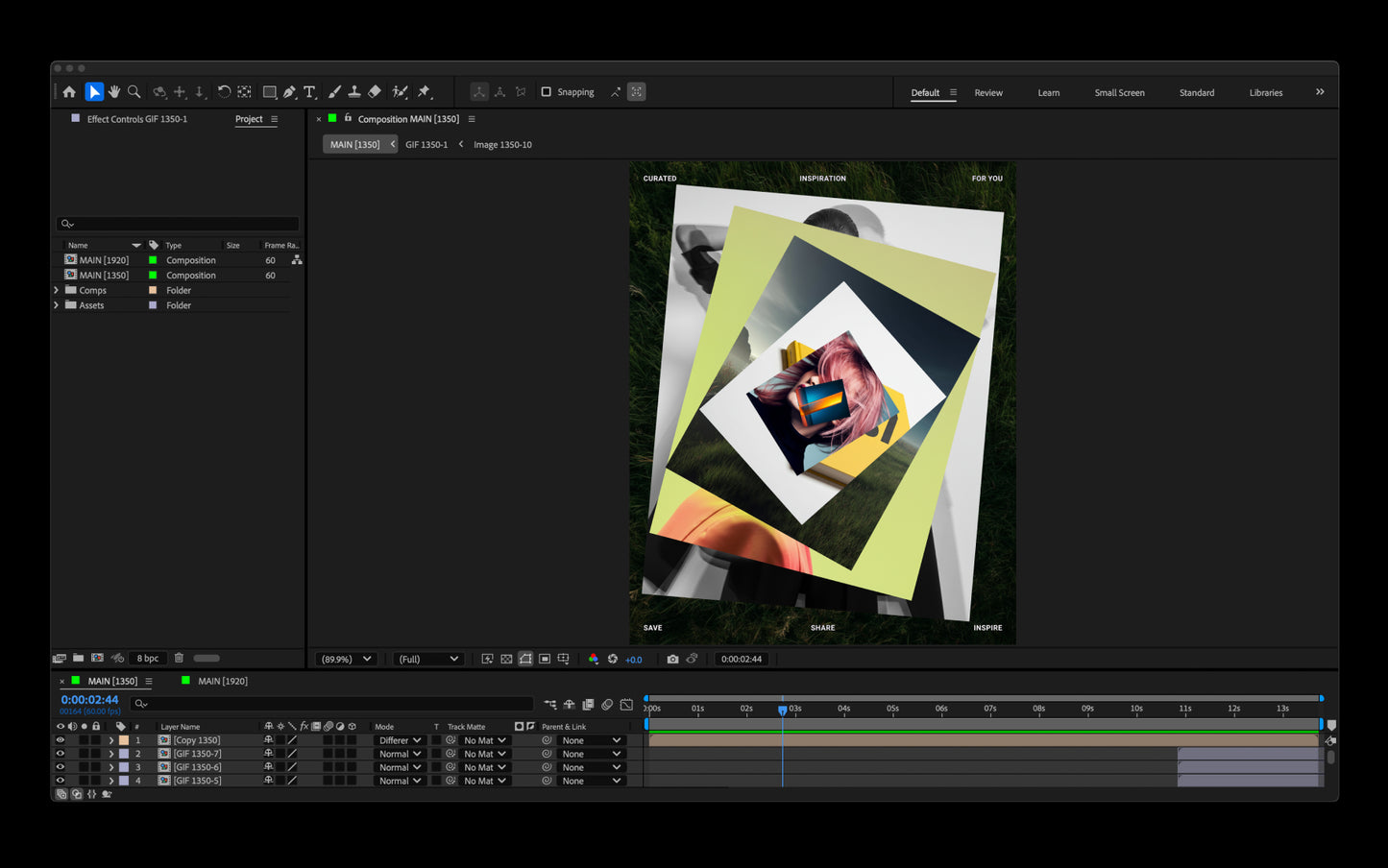Switch to the Review workspace
Screen dimensions: 1388x868
click(988, 93)
